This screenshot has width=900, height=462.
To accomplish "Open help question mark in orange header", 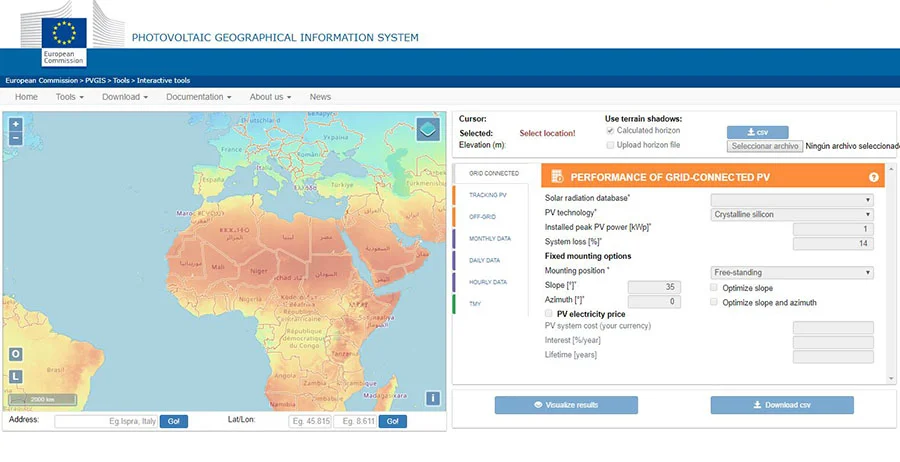I will 874,177.
